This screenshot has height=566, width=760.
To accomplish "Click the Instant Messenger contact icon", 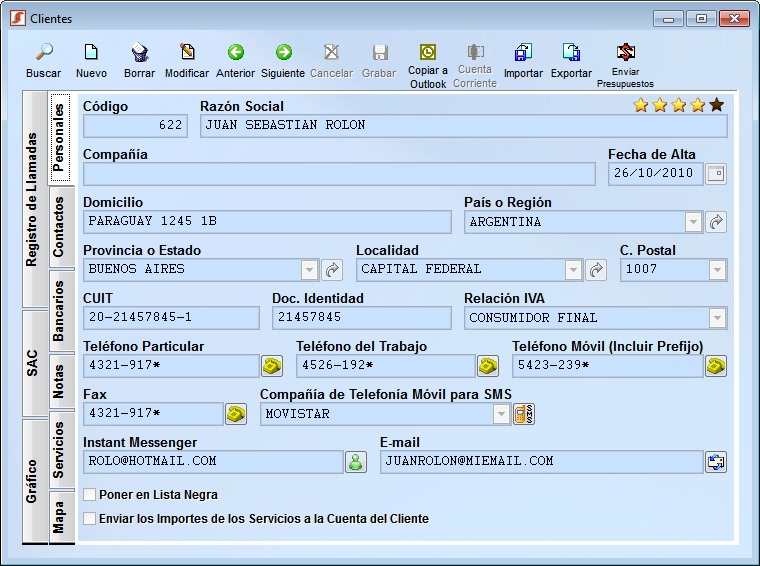I will (x=356, y=462).
